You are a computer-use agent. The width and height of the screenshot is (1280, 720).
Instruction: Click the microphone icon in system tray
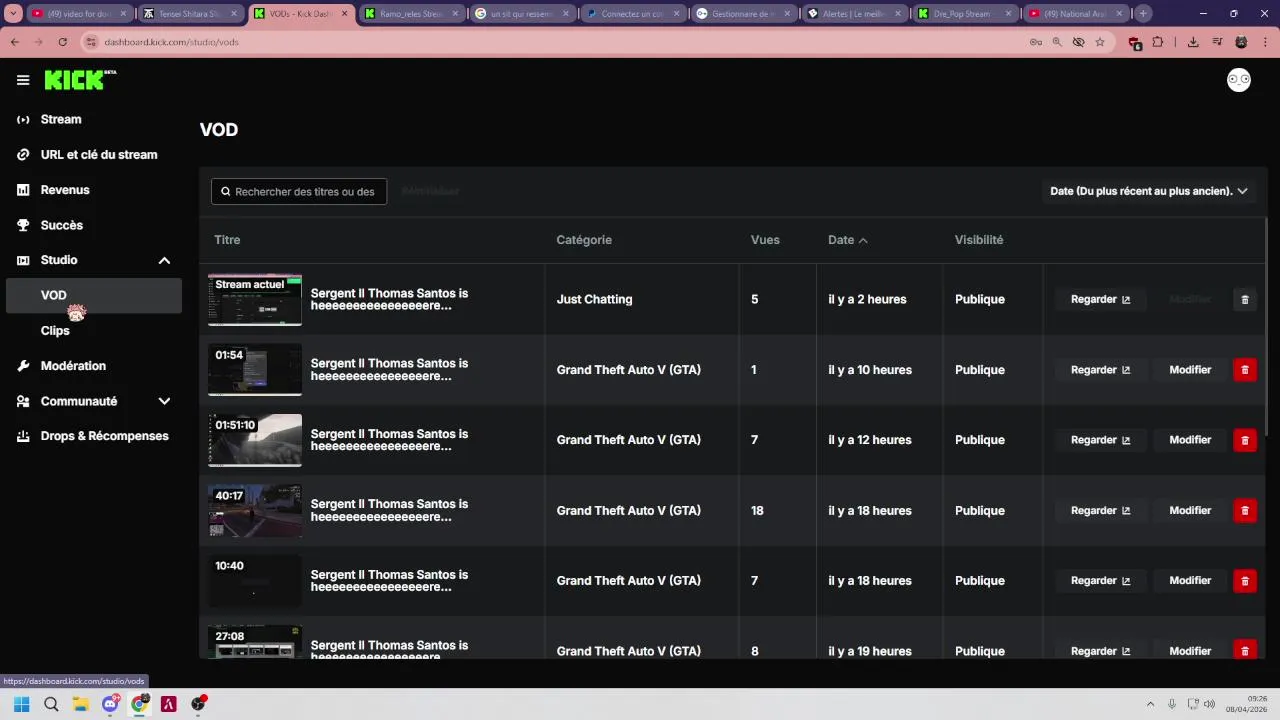(1172, 704)
